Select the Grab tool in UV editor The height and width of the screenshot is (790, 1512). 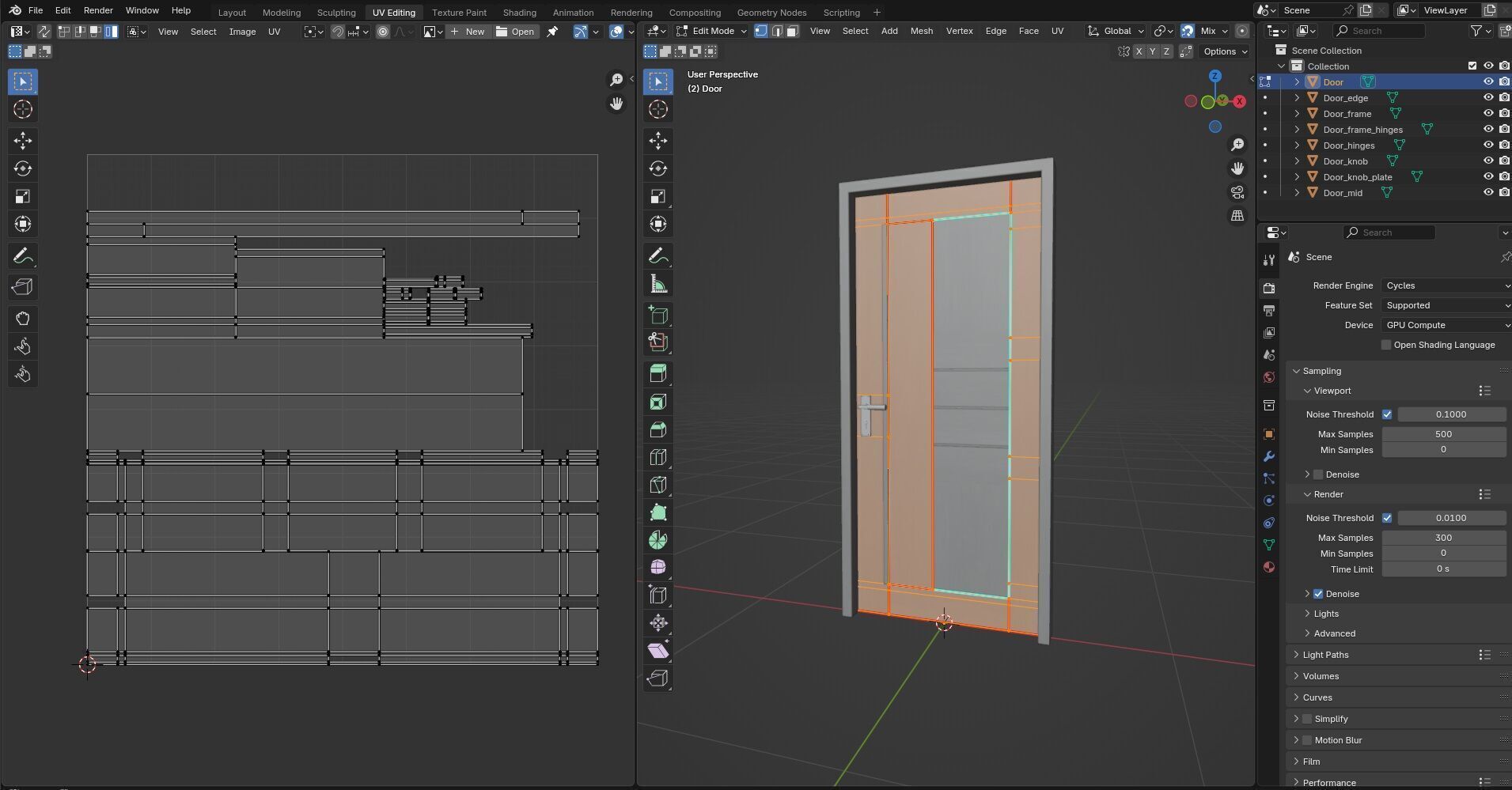pyautogui.click(x=22, y=319)
